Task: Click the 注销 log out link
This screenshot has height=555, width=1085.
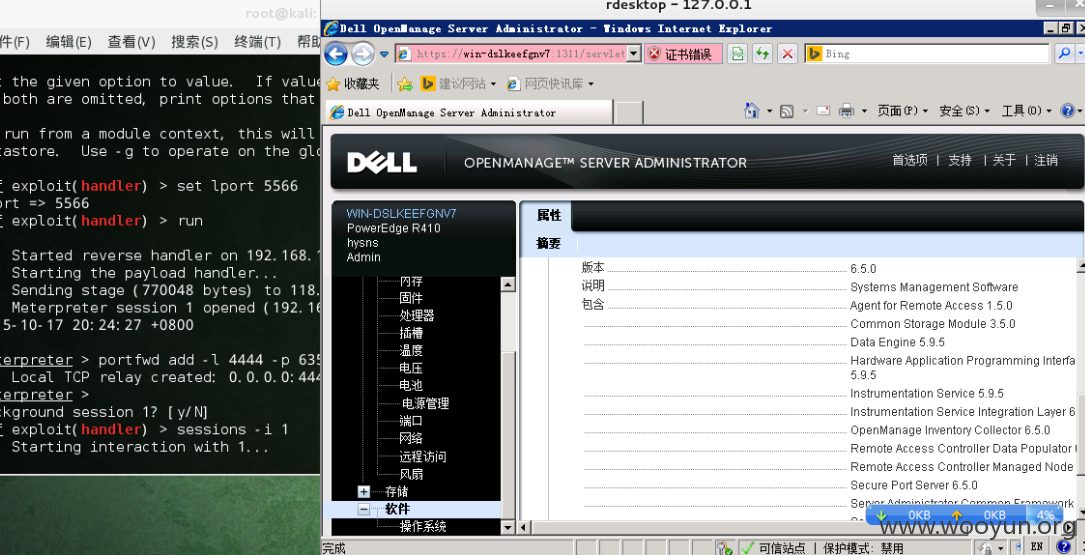Action: 1046,161
